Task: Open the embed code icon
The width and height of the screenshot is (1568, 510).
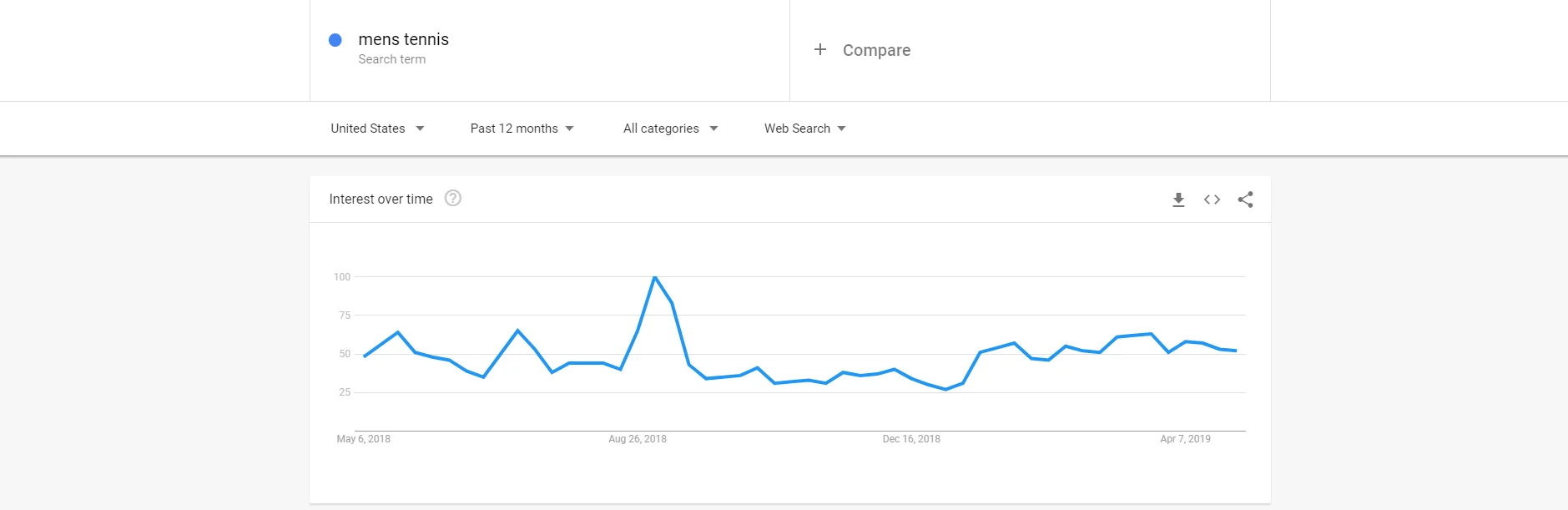Action: pyautogui.click(x=1212, y=199)
